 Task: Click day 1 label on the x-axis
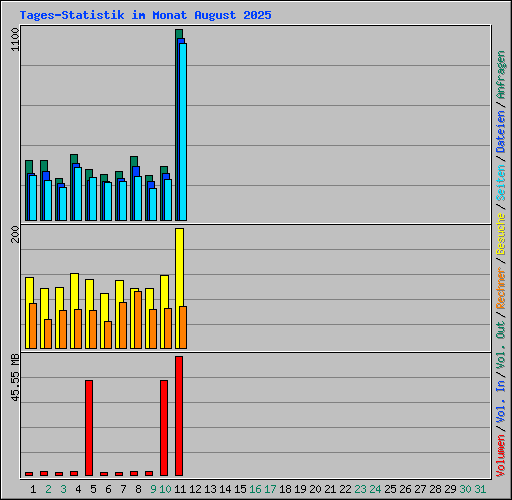tap(33, 489)
